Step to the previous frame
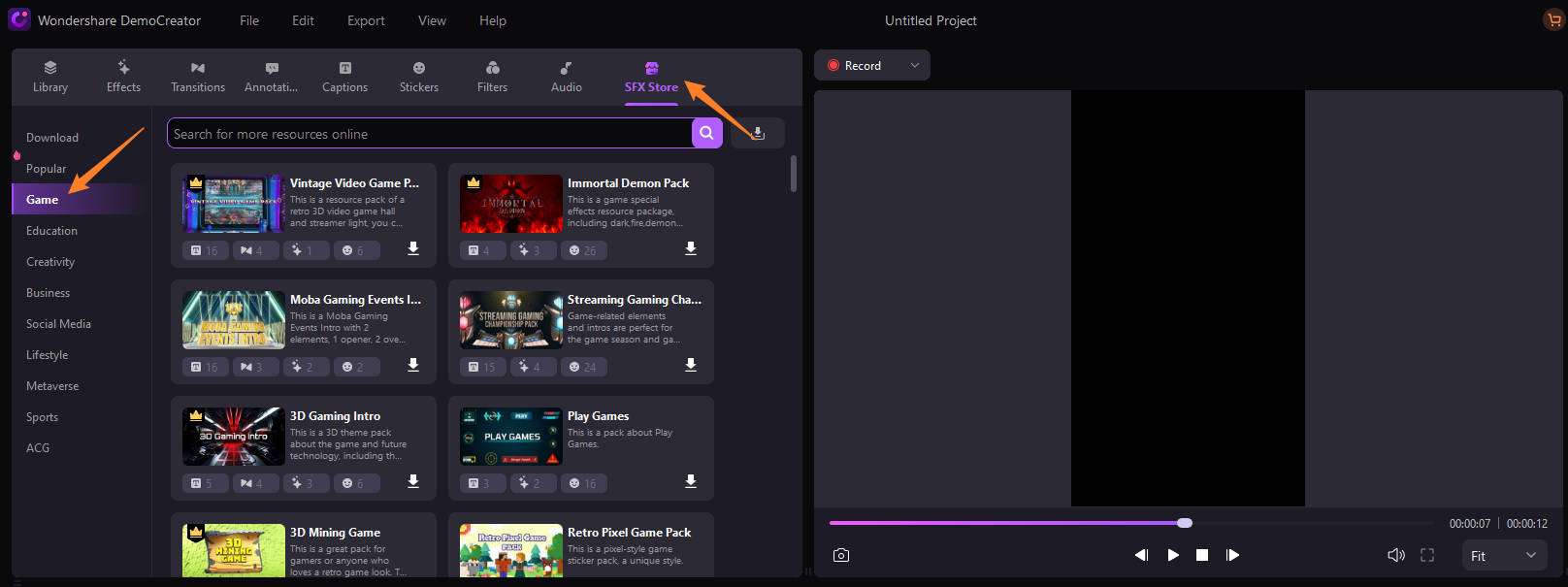 click(1142, 555)
